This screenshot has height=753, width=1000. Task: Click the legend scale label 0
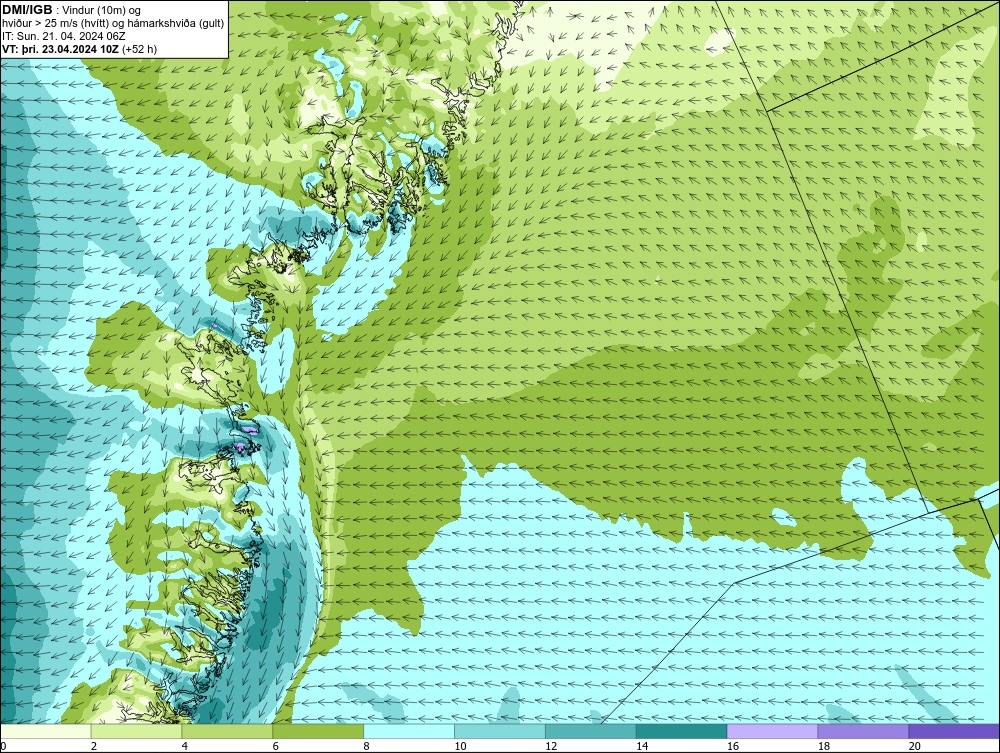pos(3,746)
